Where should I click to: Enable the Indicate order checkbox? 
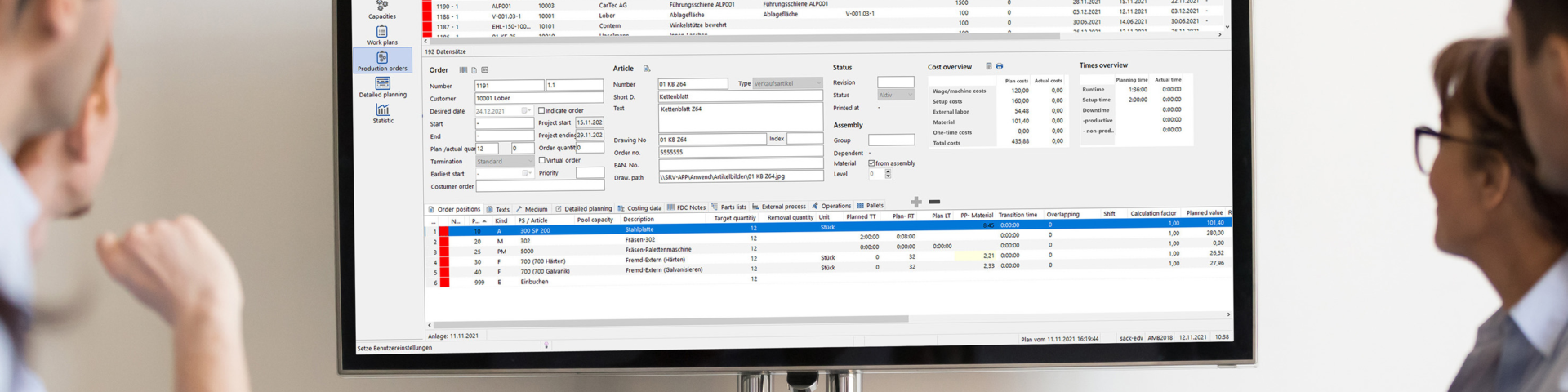[541, 110]
